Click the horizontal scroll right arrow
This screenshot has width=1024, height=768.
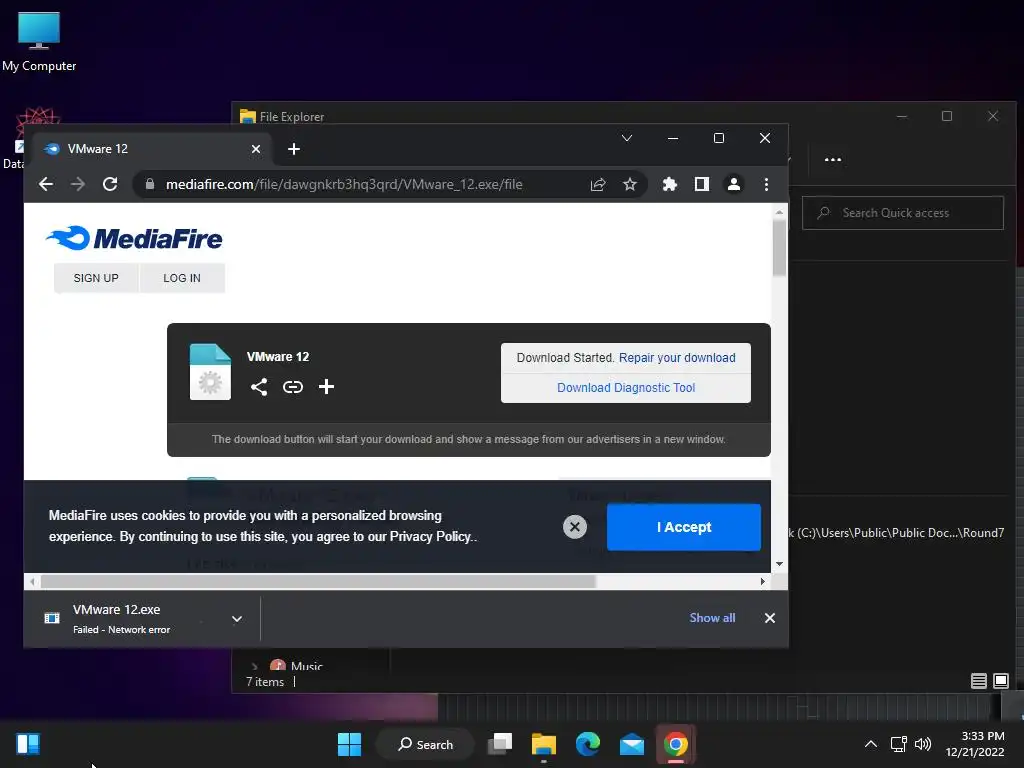[763, 581]
